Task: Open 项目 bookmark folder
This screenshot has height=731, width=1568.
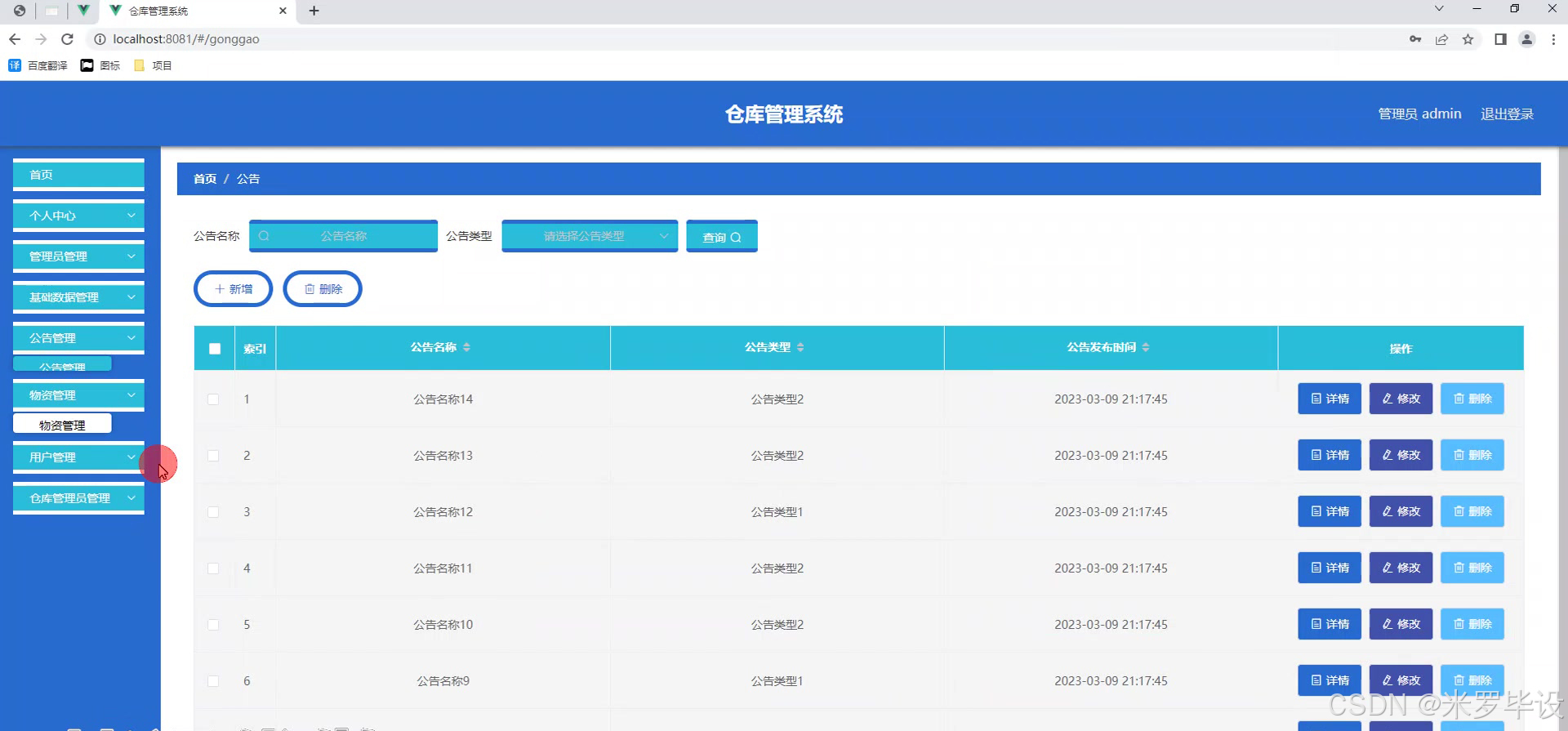Action: [x=153, y=65]
